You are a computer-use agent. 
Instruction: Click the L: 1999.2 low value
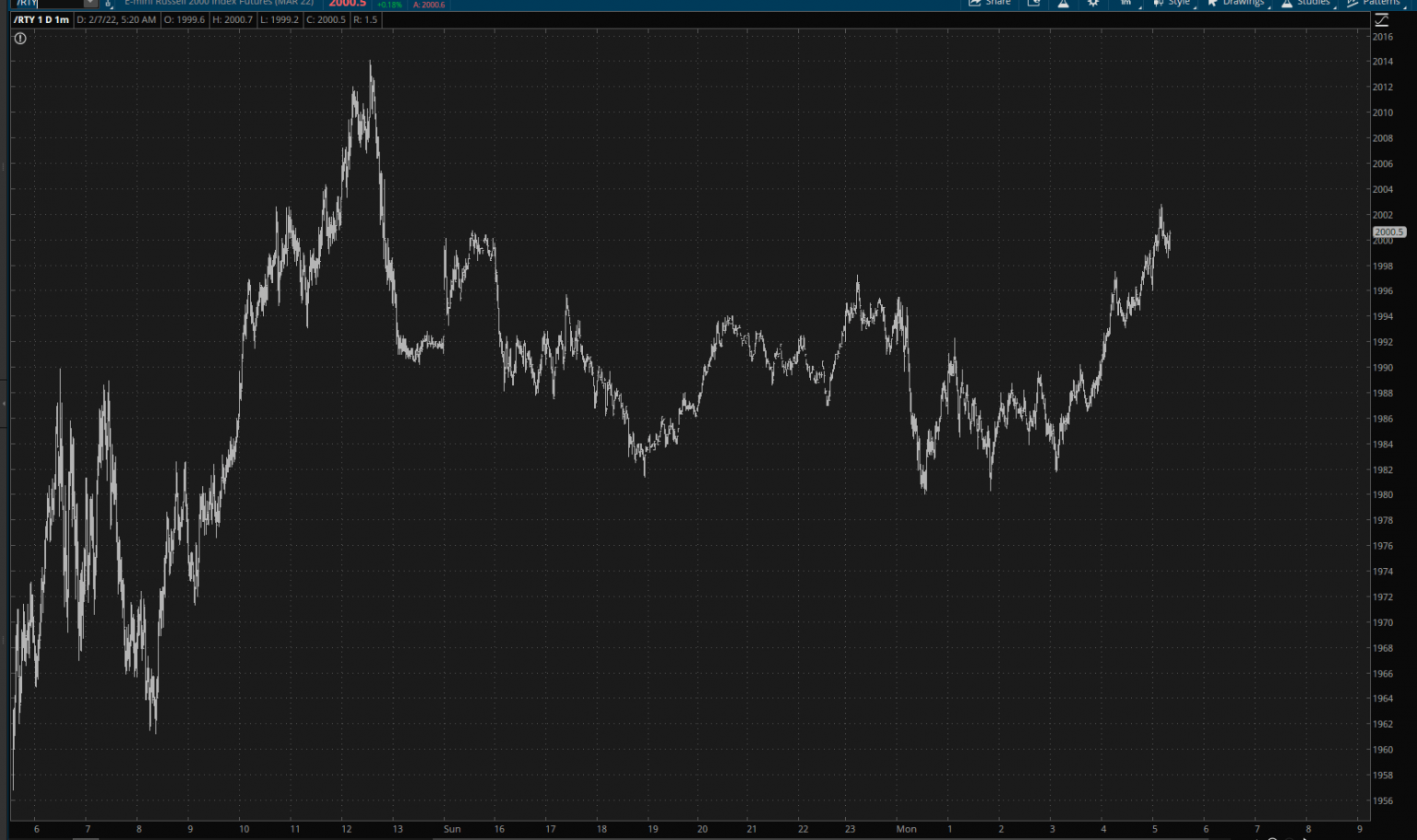click(280, 19)
